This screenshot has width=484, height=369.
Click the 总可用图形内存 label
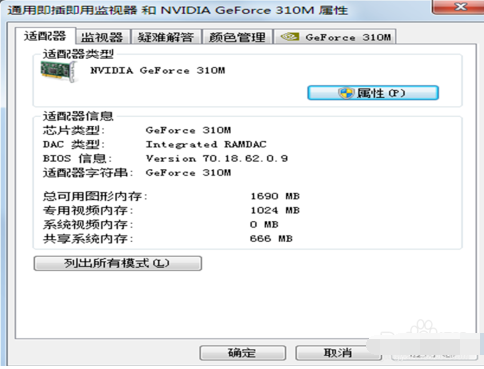(95, 196)
